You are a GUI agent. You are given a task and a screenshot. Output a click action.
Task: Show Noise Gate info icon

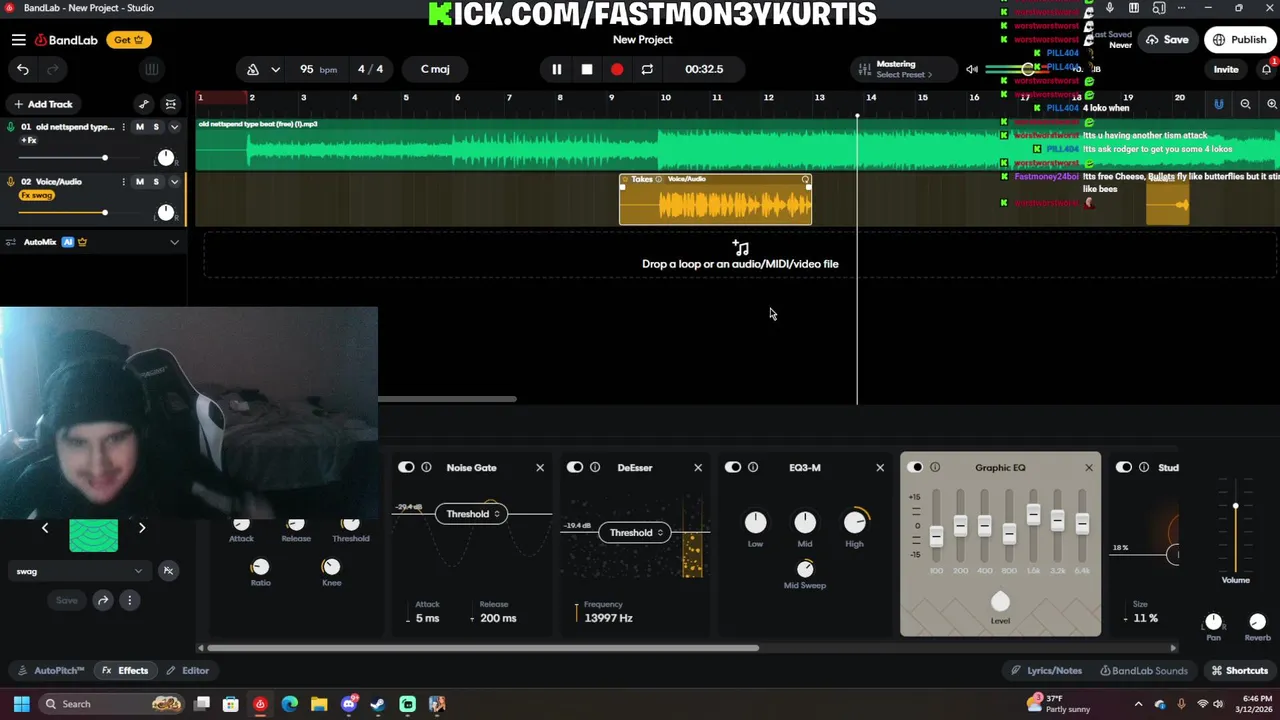pos(427,467)
